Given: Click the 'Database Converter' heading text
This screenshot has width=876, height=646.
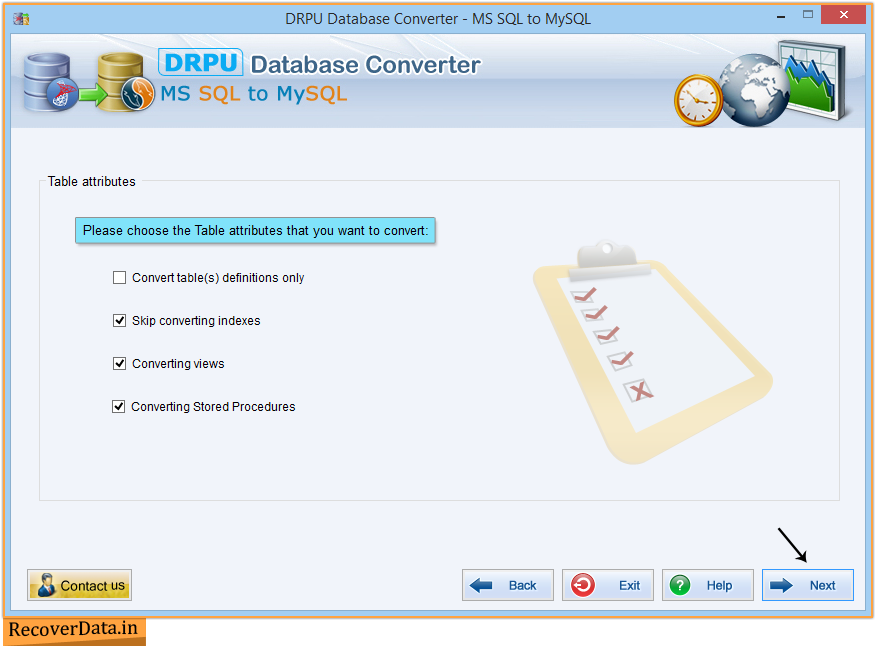Looking at the screenshot, I should pos(365,65).
